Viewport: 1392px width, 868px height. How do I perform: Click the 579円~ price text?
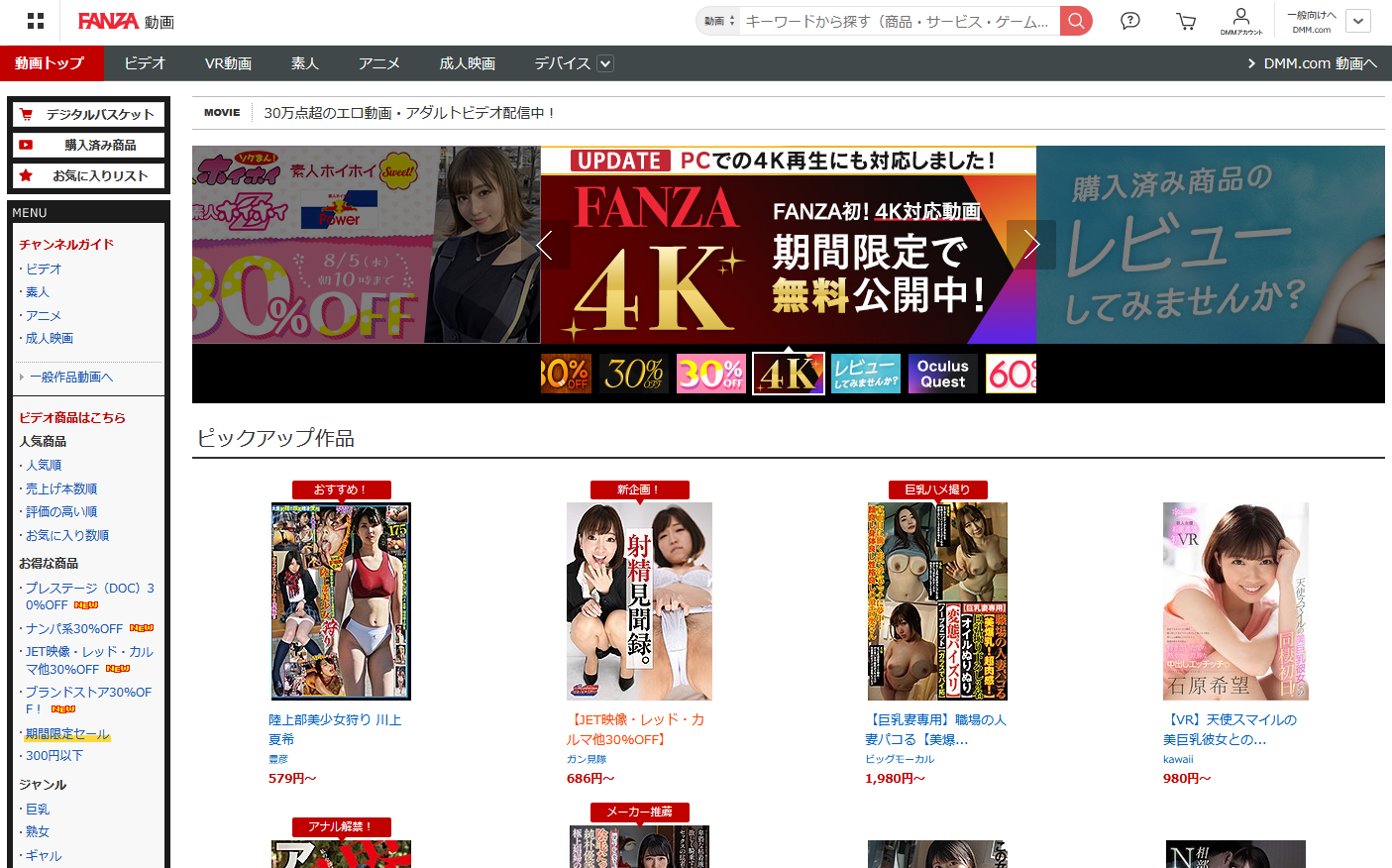[x=292, y=778]
